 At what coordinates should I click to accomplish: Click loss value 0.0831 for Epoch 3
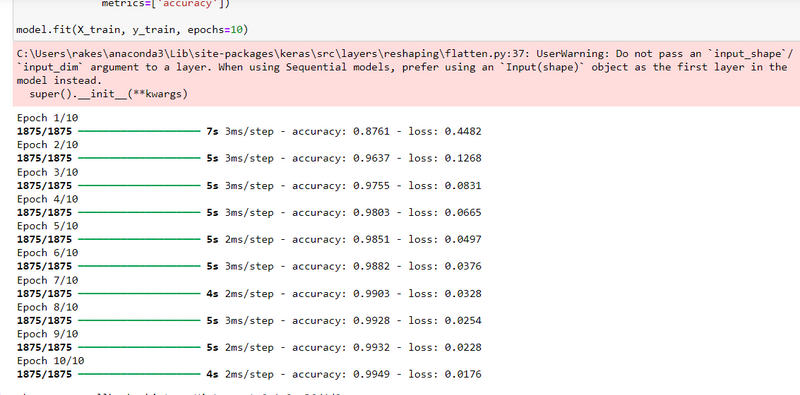[x=463, y=185]
